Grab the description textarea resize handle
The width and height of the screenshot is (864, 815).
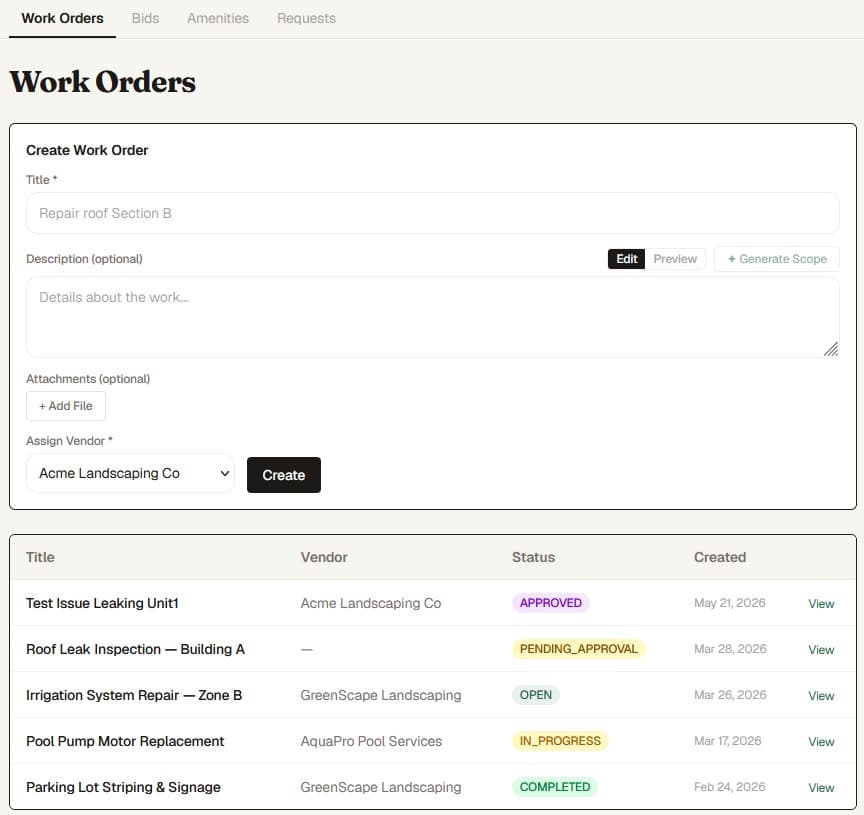point(831,349)
